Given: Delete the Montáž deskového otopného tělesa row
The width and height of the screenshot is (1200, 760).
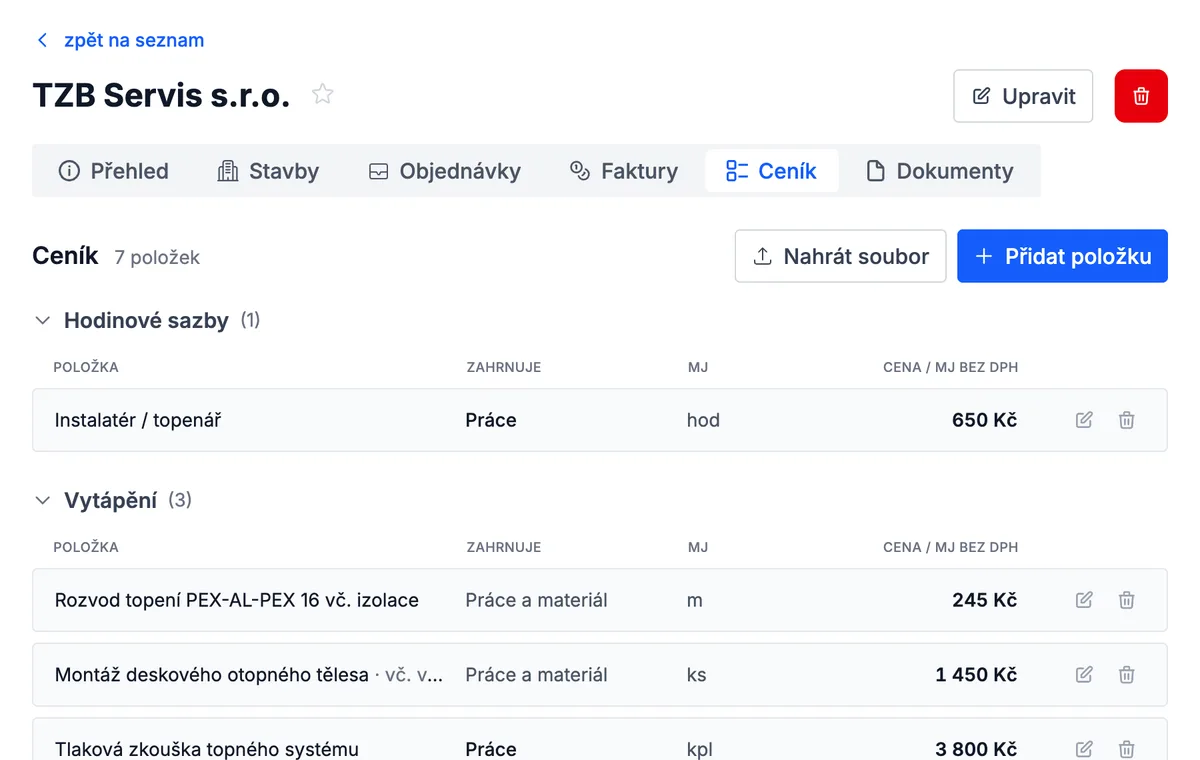Looking at the screenshot, I should (1127, 675).
